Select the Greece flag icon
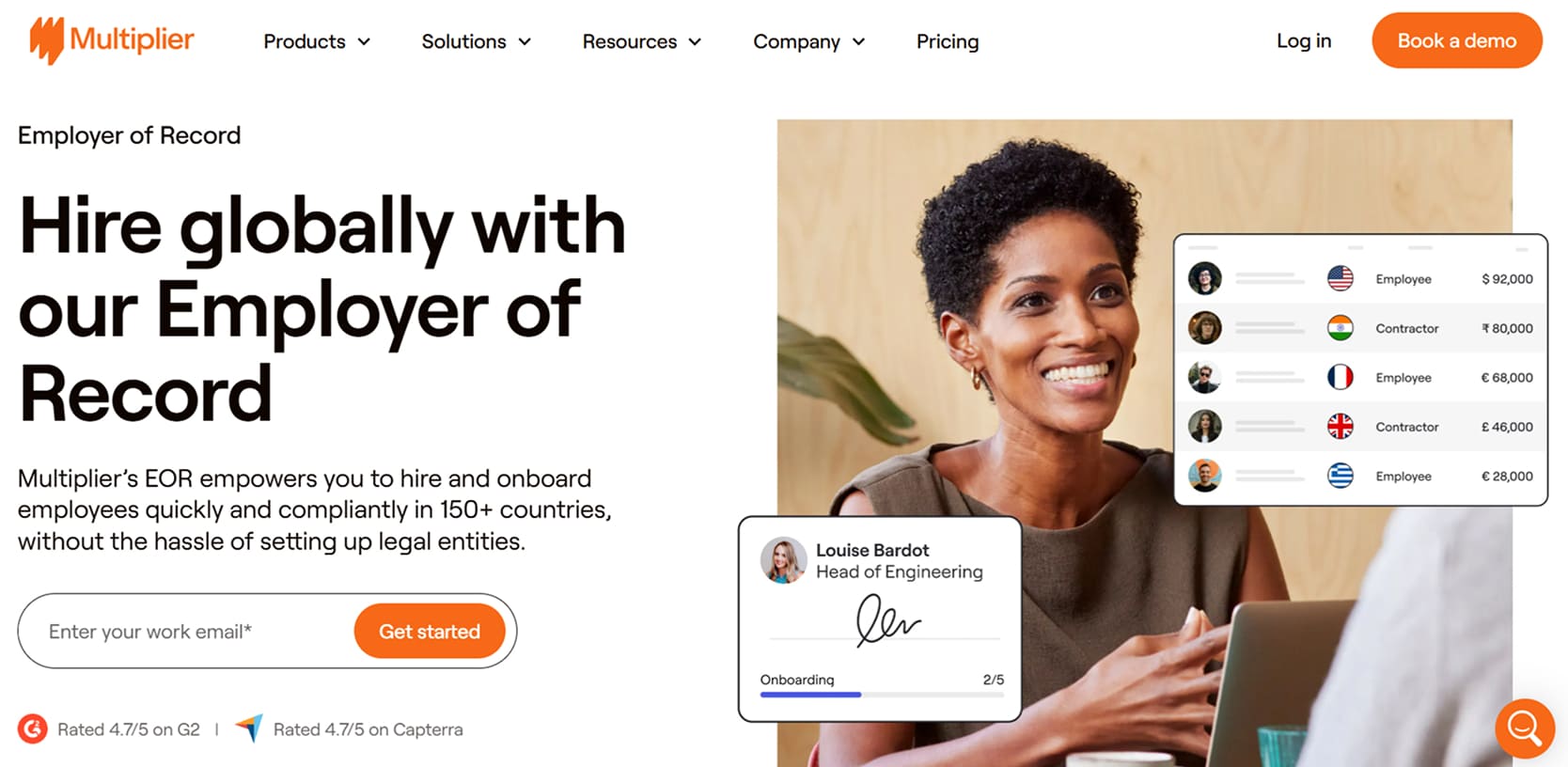This screenshot has height=767, width=1568. [1340, 476]
